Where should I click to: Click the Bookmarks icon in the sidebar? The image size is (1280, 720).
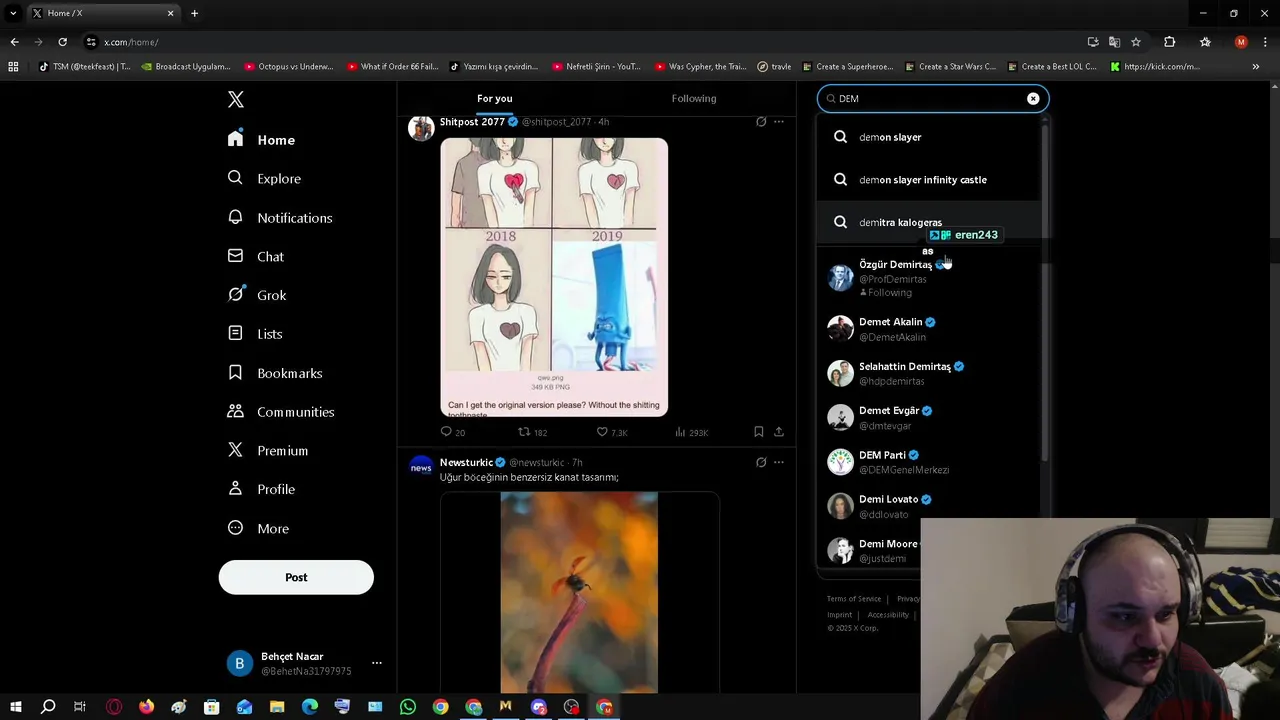pos(235,372)
